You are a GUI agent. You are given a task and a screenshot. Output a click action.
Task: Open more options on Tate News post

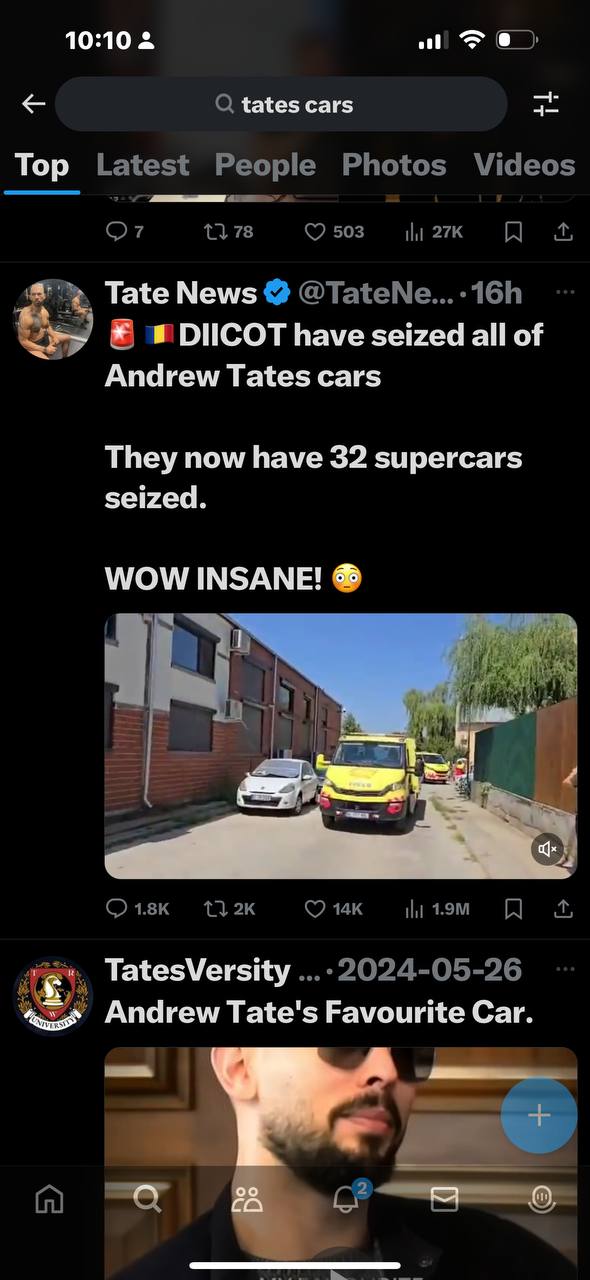[x=564, y=292]
